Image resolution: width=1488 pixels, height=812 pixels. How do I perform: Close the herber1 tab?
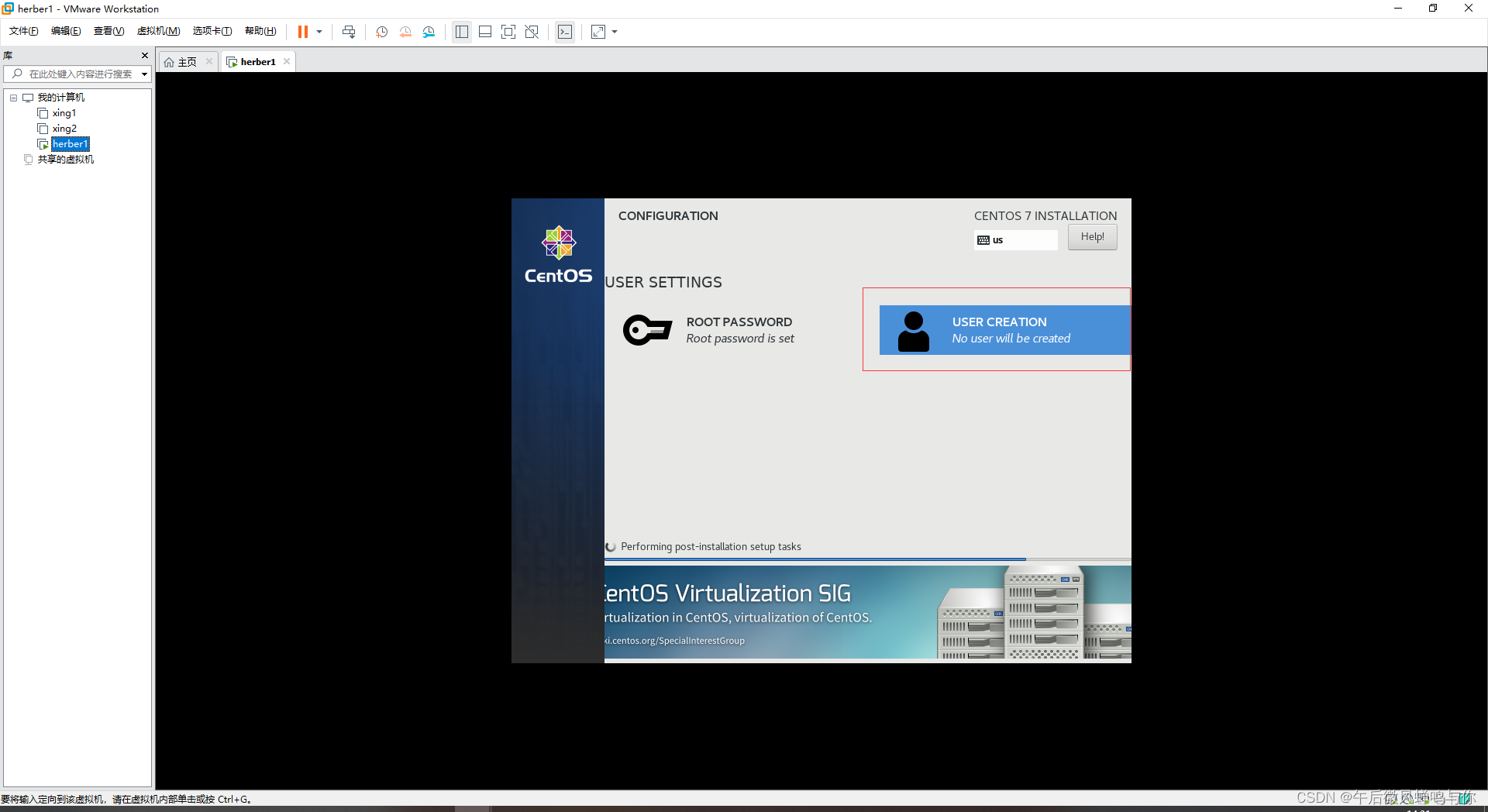click(x=287, y=61)
